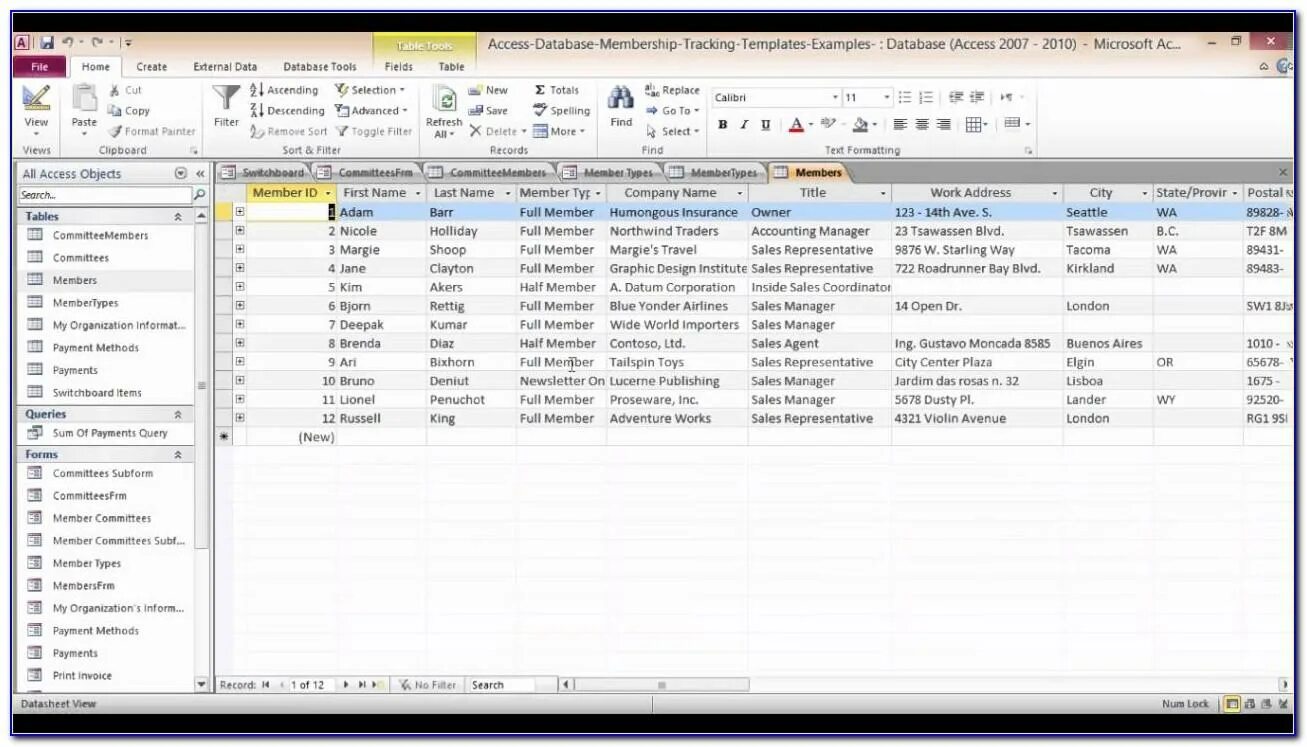Apply Bold formatting
The height and width of the screenshot is (747, 1307).
(x=722, y=125)
